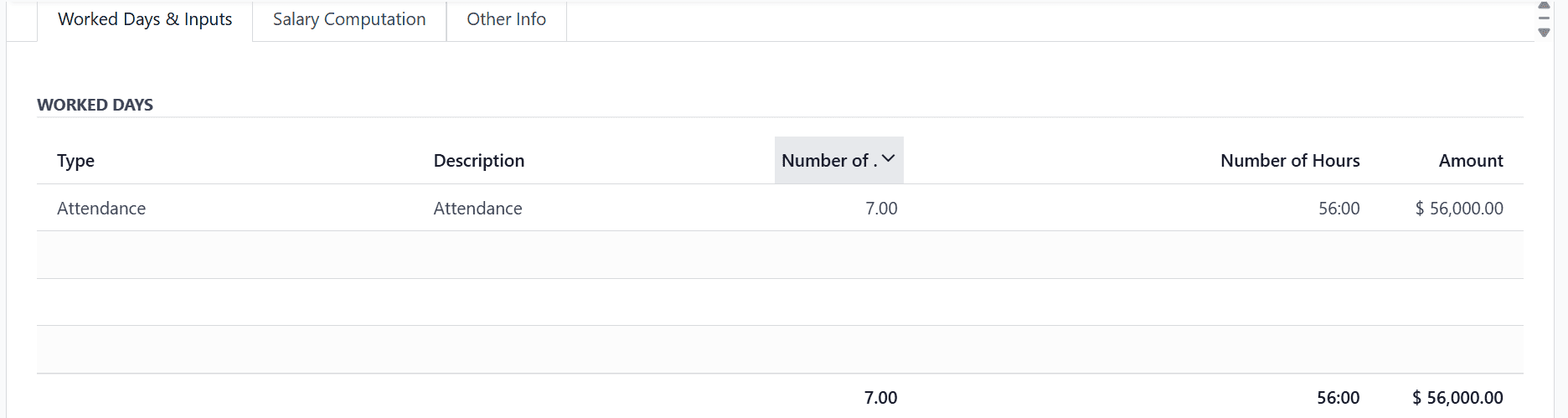Select the Attendance cell under Type
This screenshot has width=1568, height=418.
pos(101,209)
